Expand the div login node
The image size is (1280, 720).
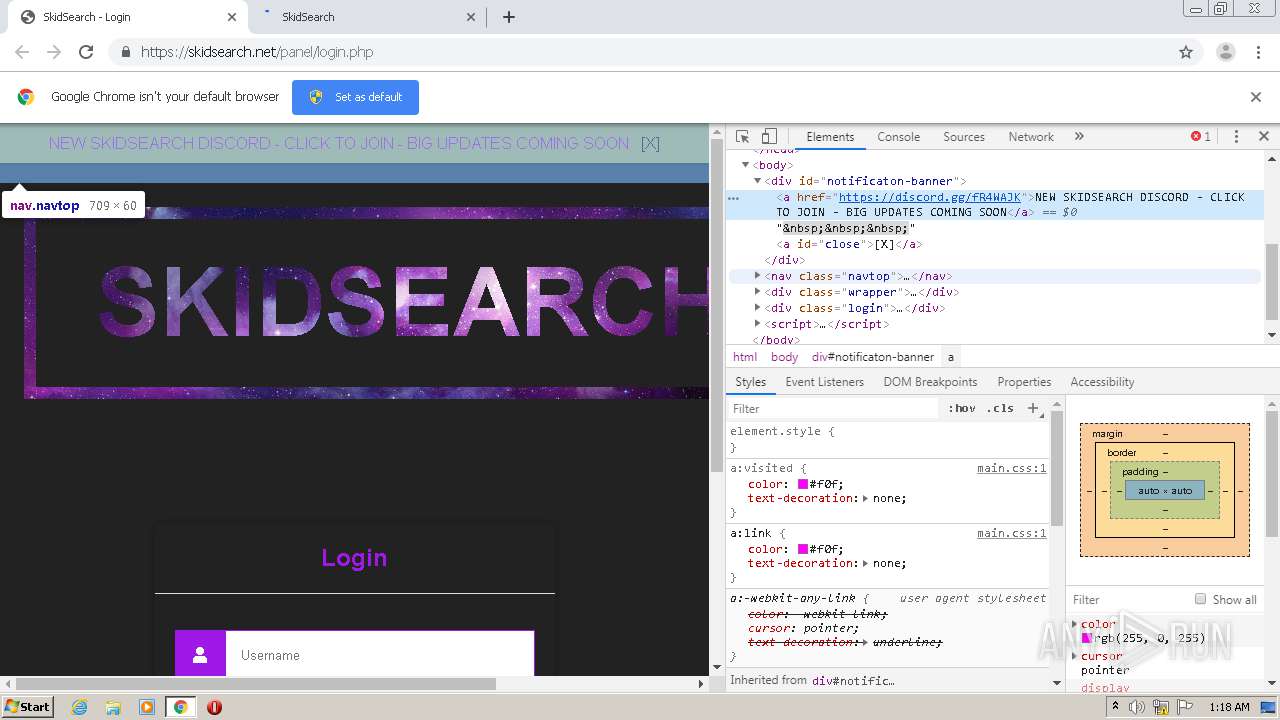pyautogui.click(x=758, y=308)
